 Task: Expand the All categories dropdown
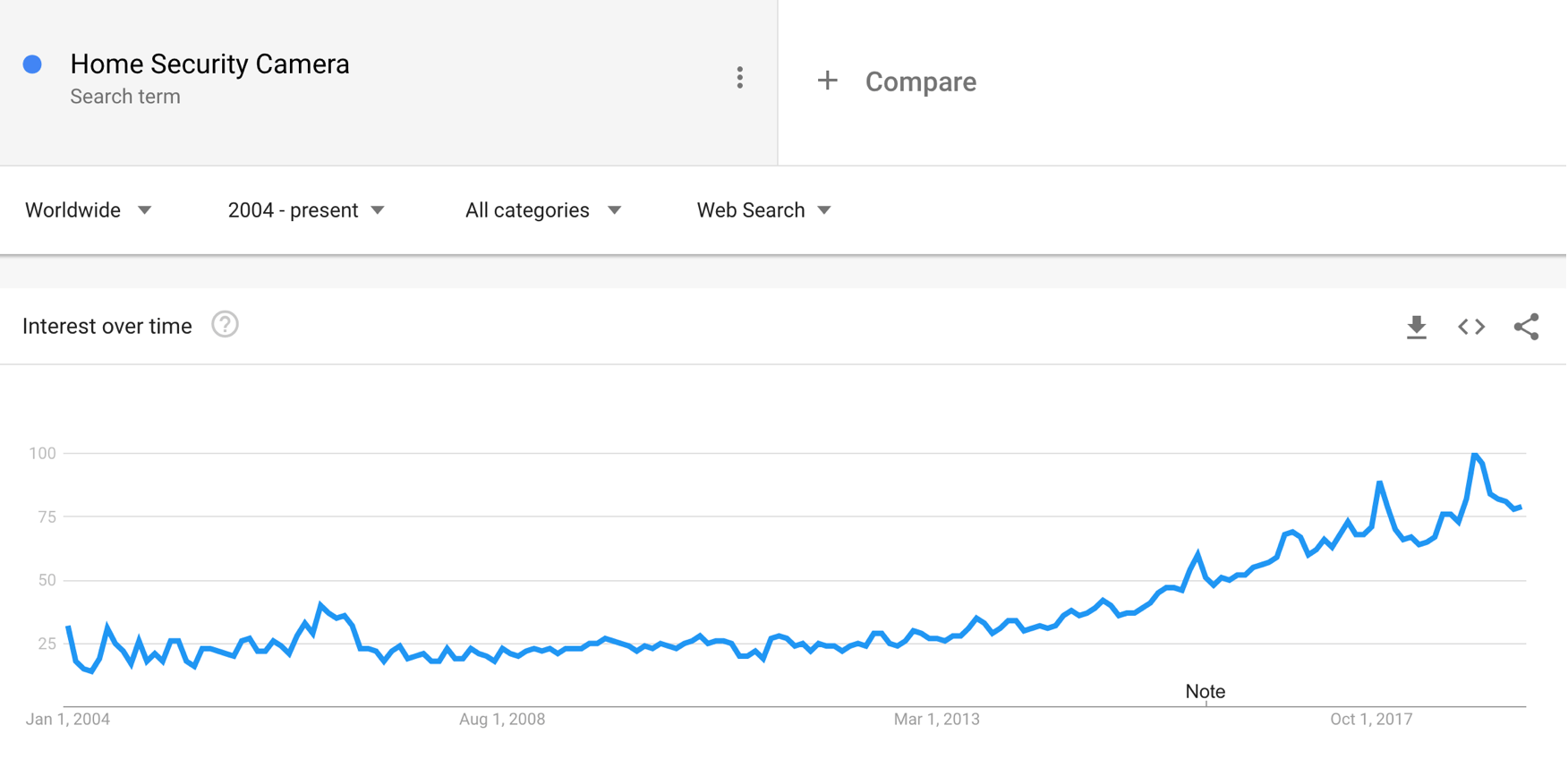[543, 210]
